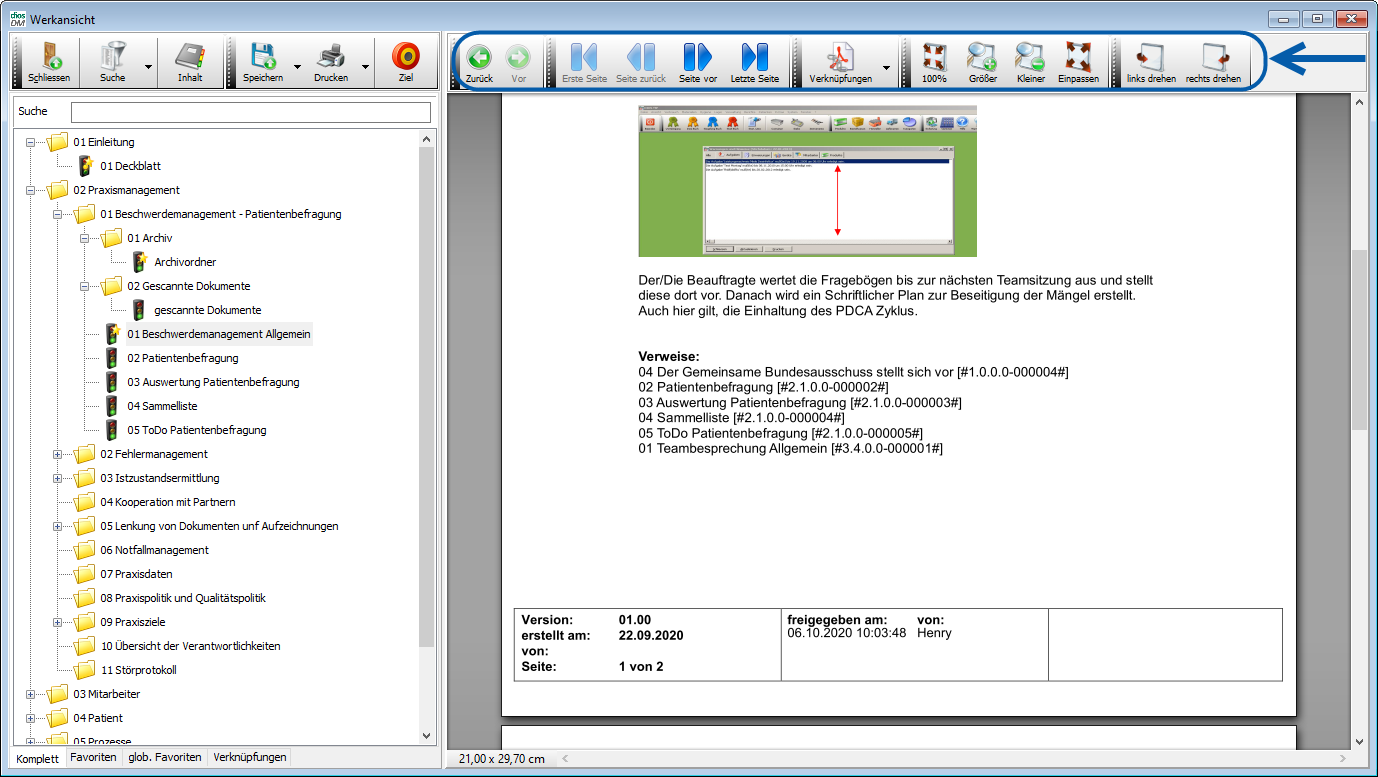The width and height of the screenshot is (1378, 777).
Task: Go to next page with Seite vor
Action: (697, 62)
